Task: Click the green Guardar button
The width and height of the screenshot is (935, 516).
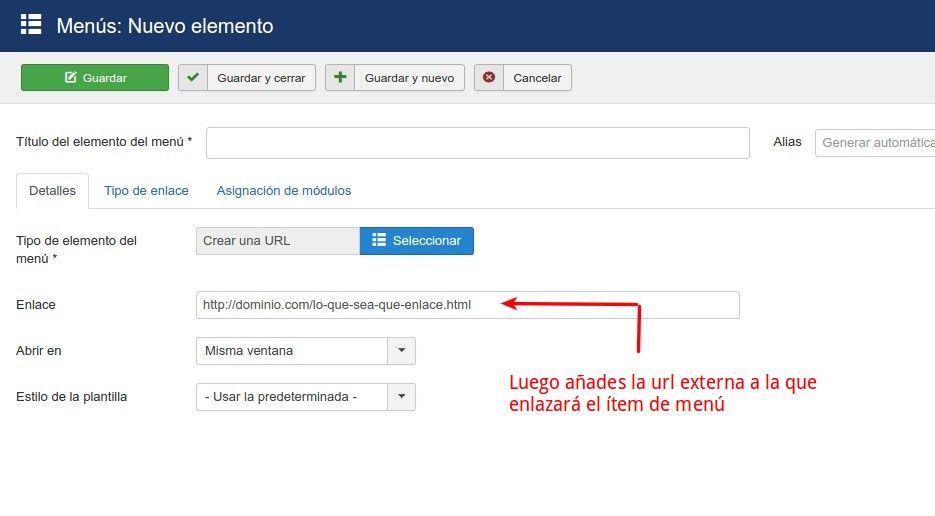Action: pos(95,78)
